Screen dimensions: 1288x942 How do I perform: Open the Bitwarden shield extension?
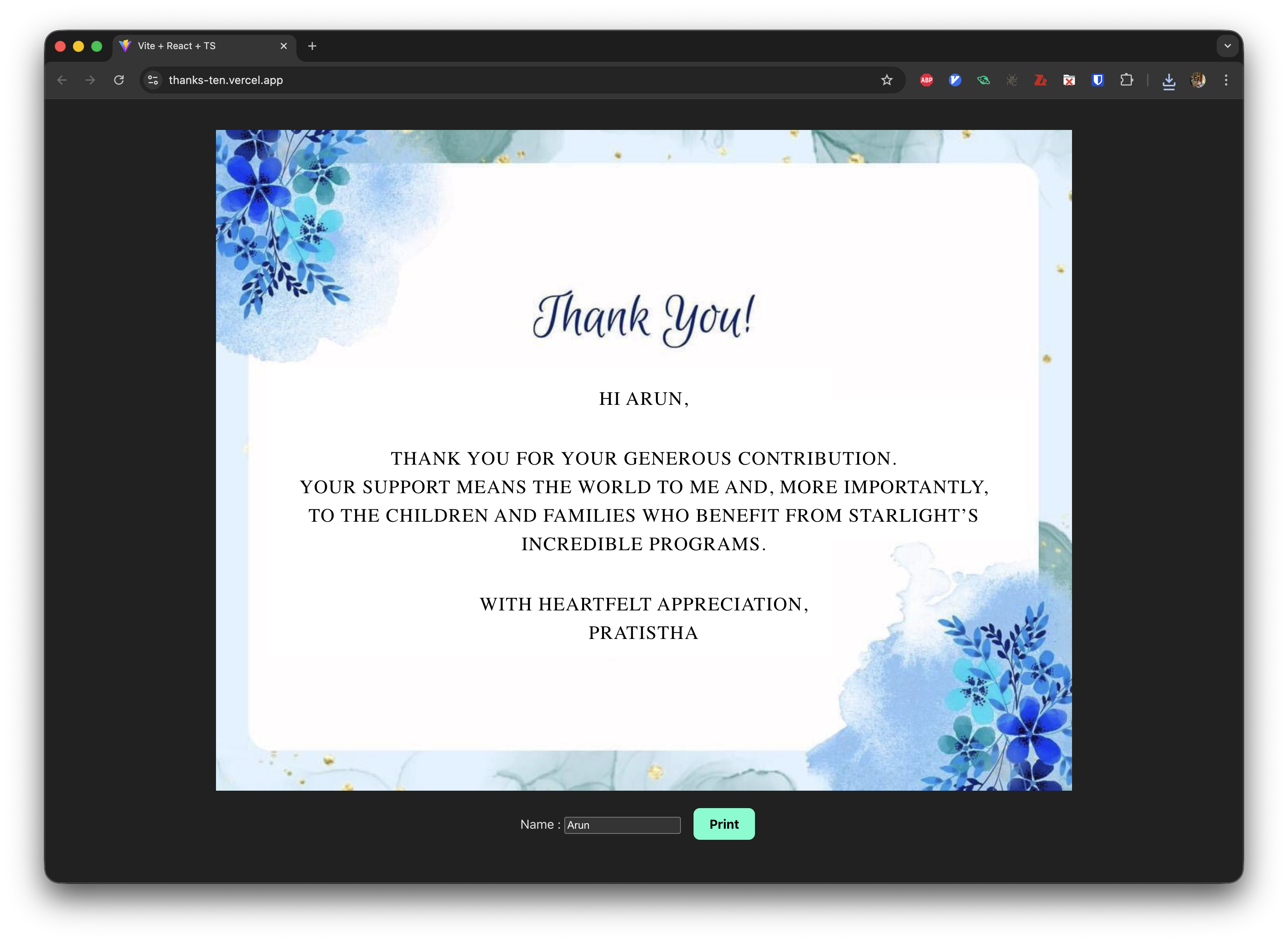[1097, 80]
